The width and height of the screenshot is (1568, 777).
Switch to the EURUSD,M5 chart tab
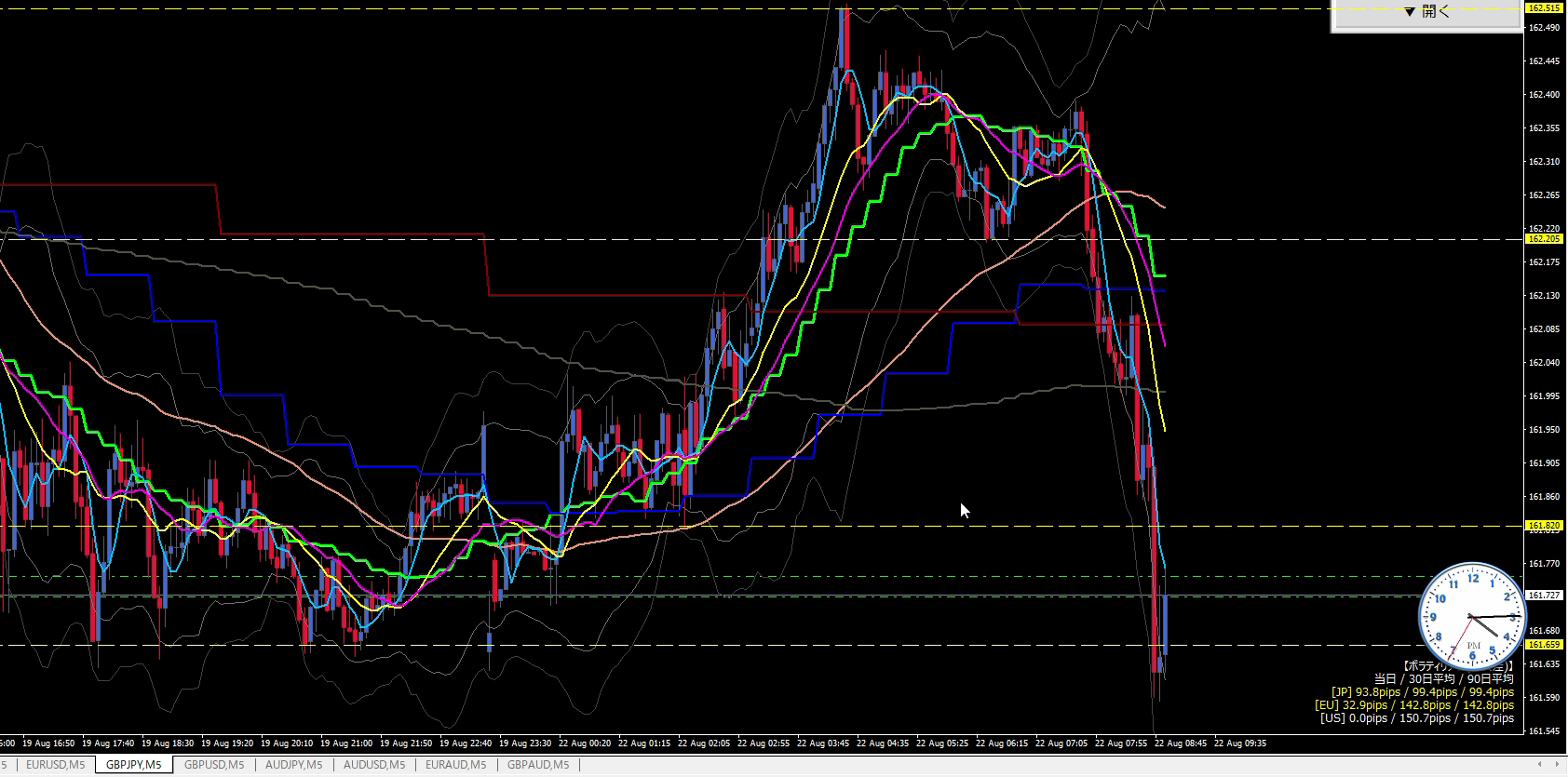click(55, 765)
